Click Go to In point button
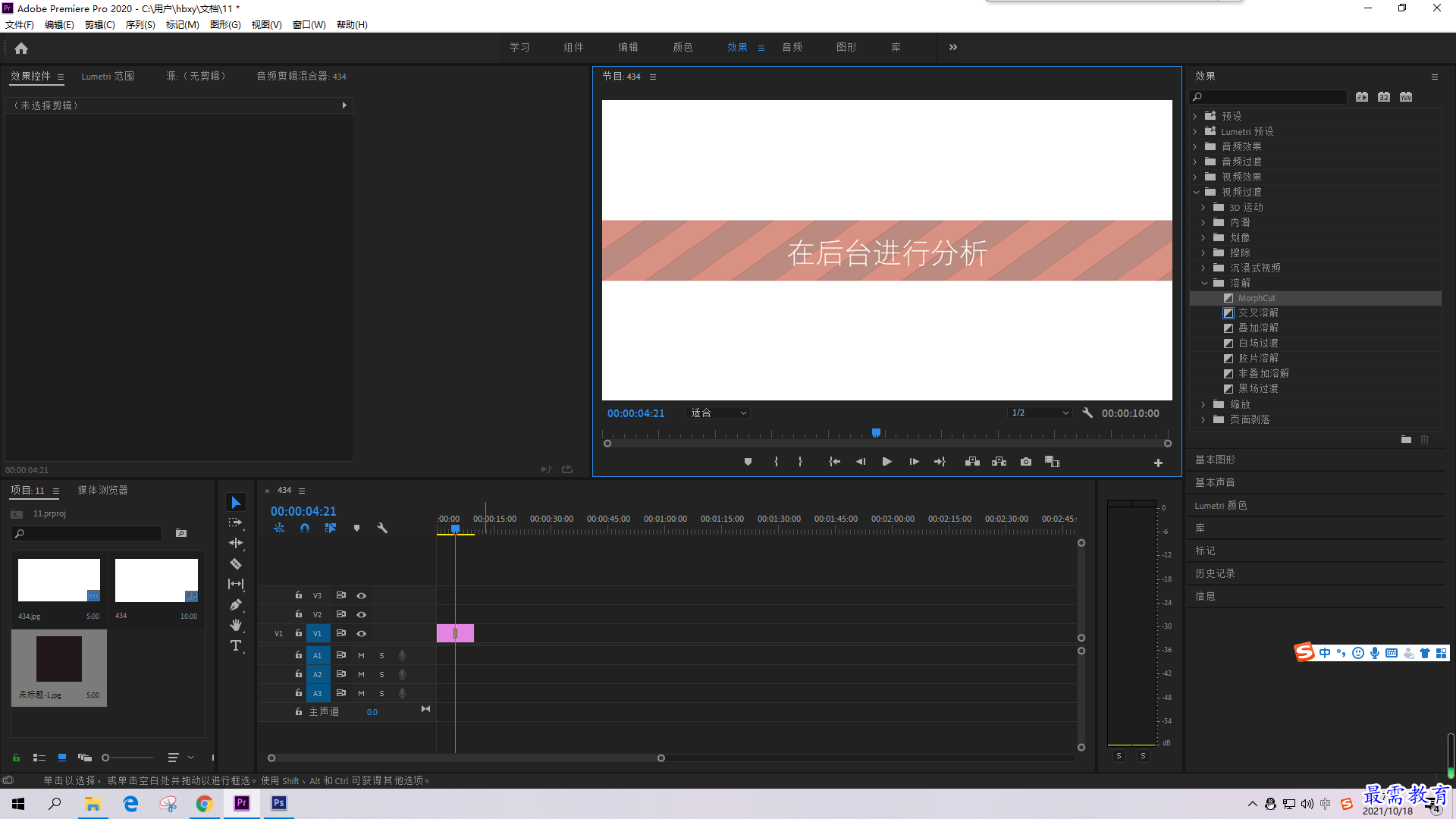The height and width of the screenshot is (819, 1456). 834,462
